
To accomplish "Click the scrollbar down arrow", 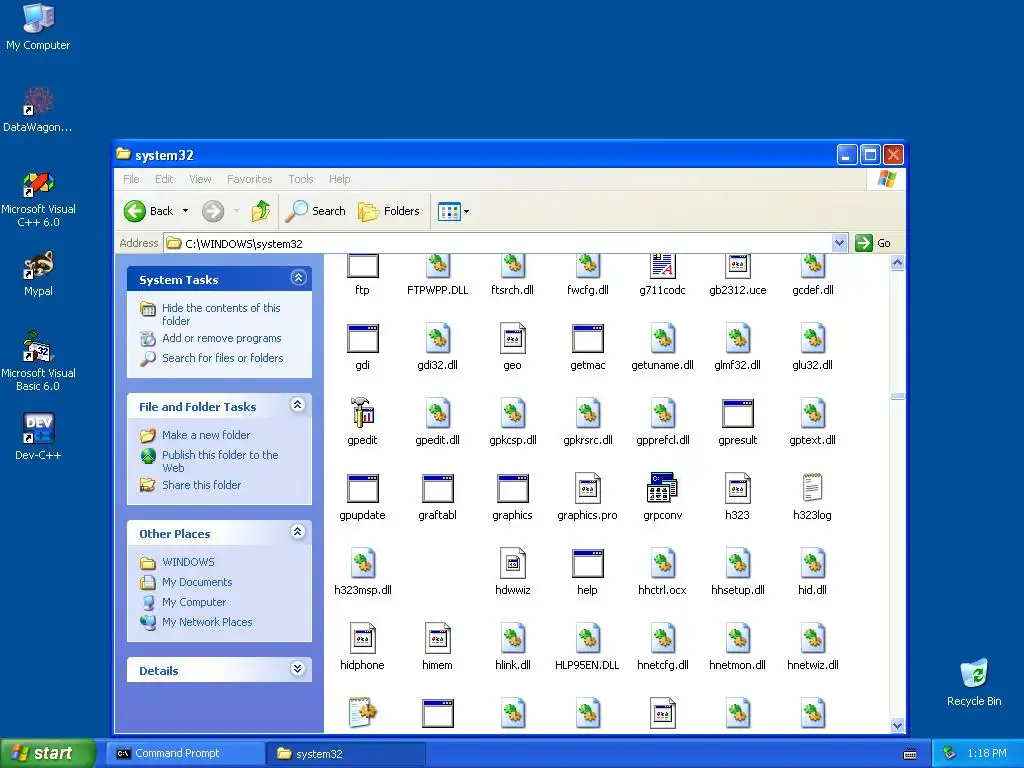I will (x=897, y=725).
